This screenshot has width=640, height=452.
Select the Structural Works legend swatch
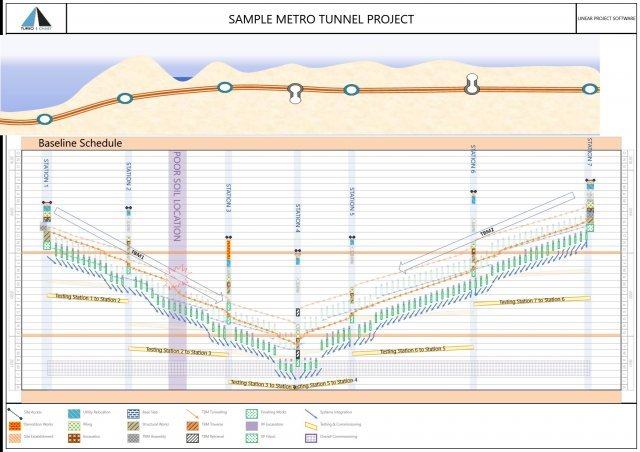click(133, 425)
